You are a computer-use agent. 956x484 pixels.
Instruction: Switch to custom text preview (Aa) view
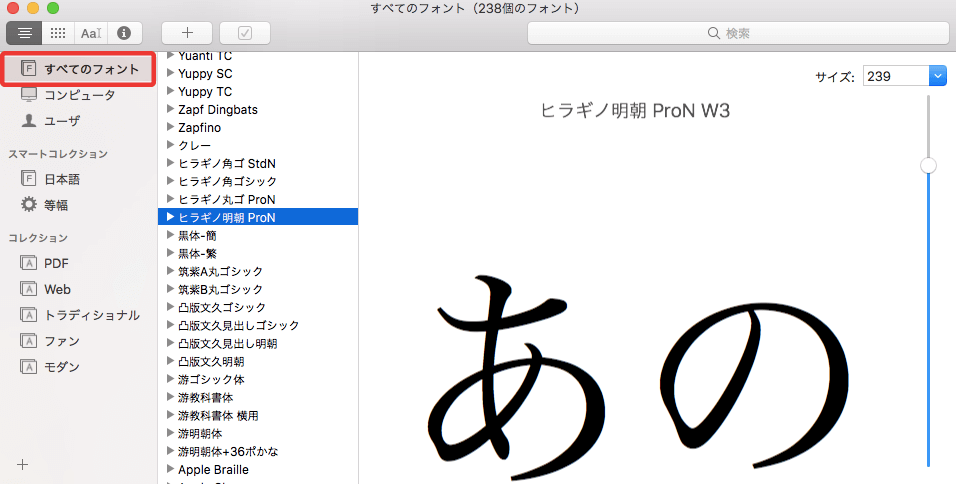[91, 32]
